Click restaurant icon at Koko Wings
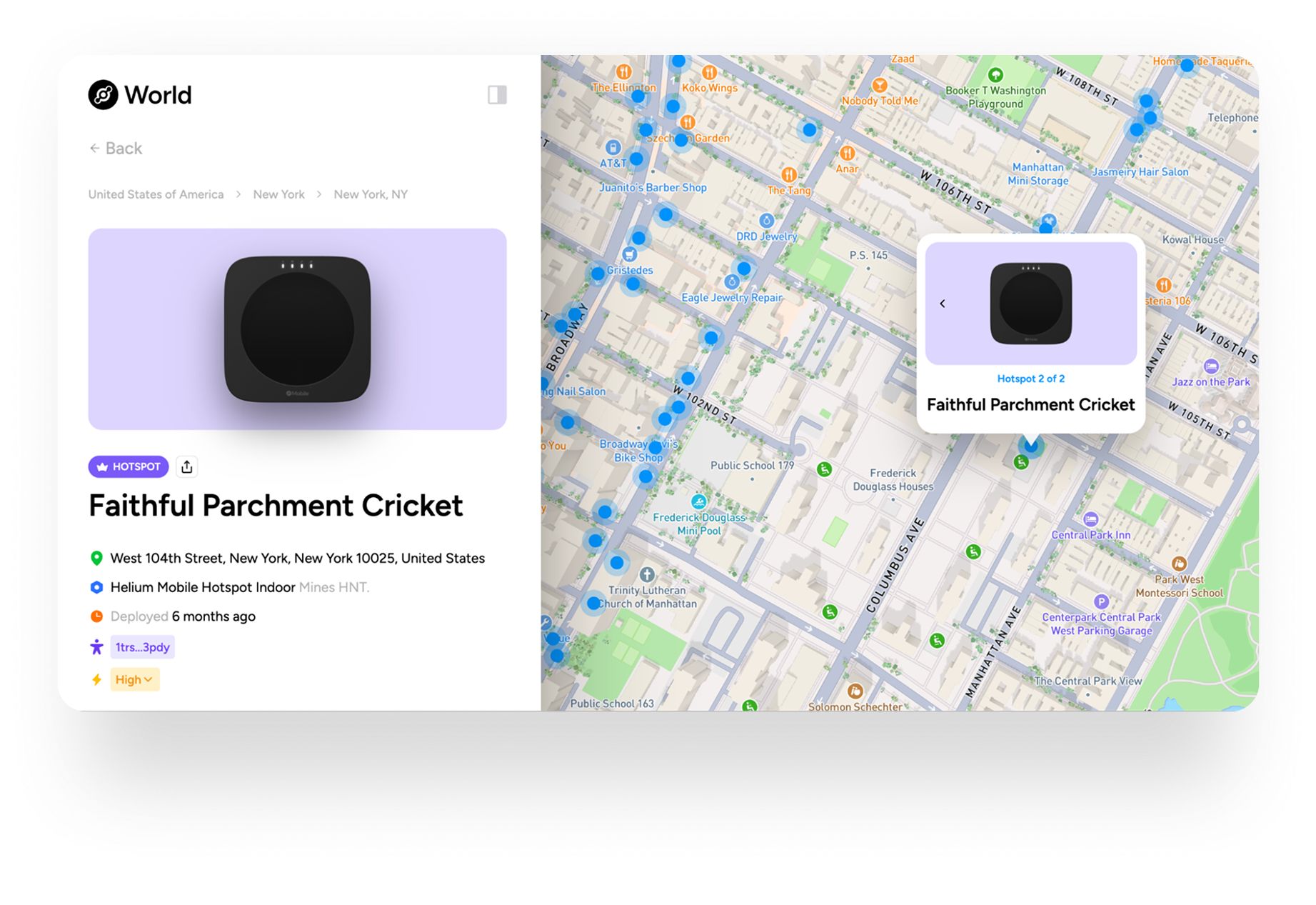The width and height of the screenshot is (1316, 905). click(709, 72)
